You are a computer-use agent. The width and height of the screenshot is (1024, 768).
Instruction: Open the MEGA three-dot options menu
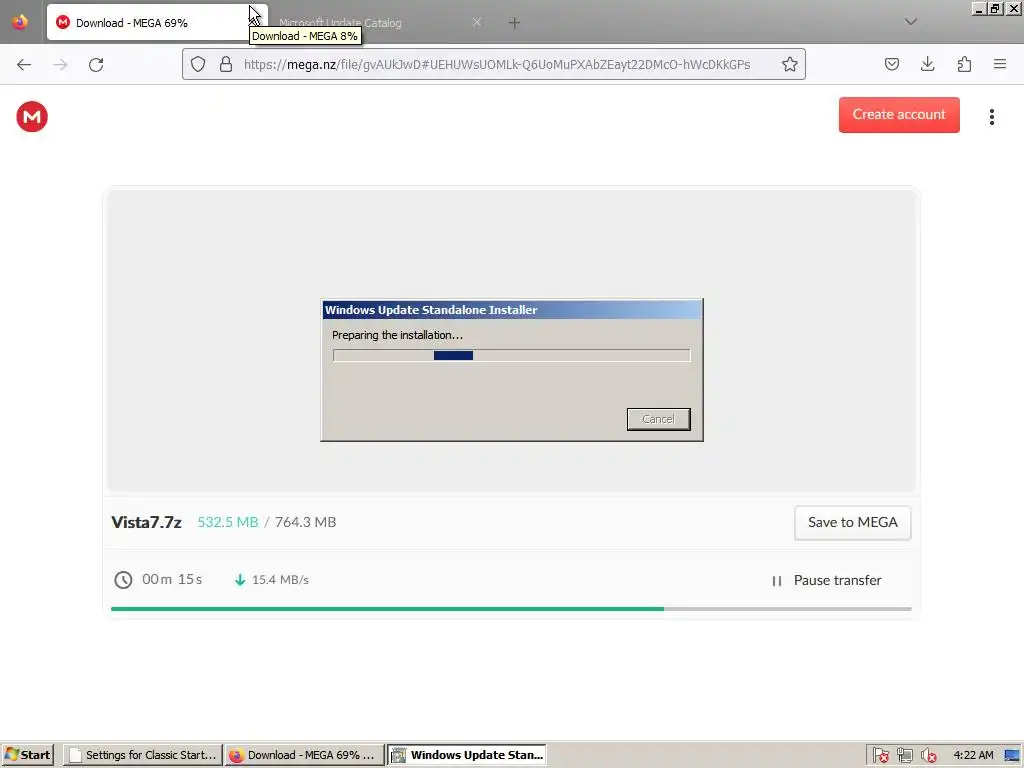point(991,117)
